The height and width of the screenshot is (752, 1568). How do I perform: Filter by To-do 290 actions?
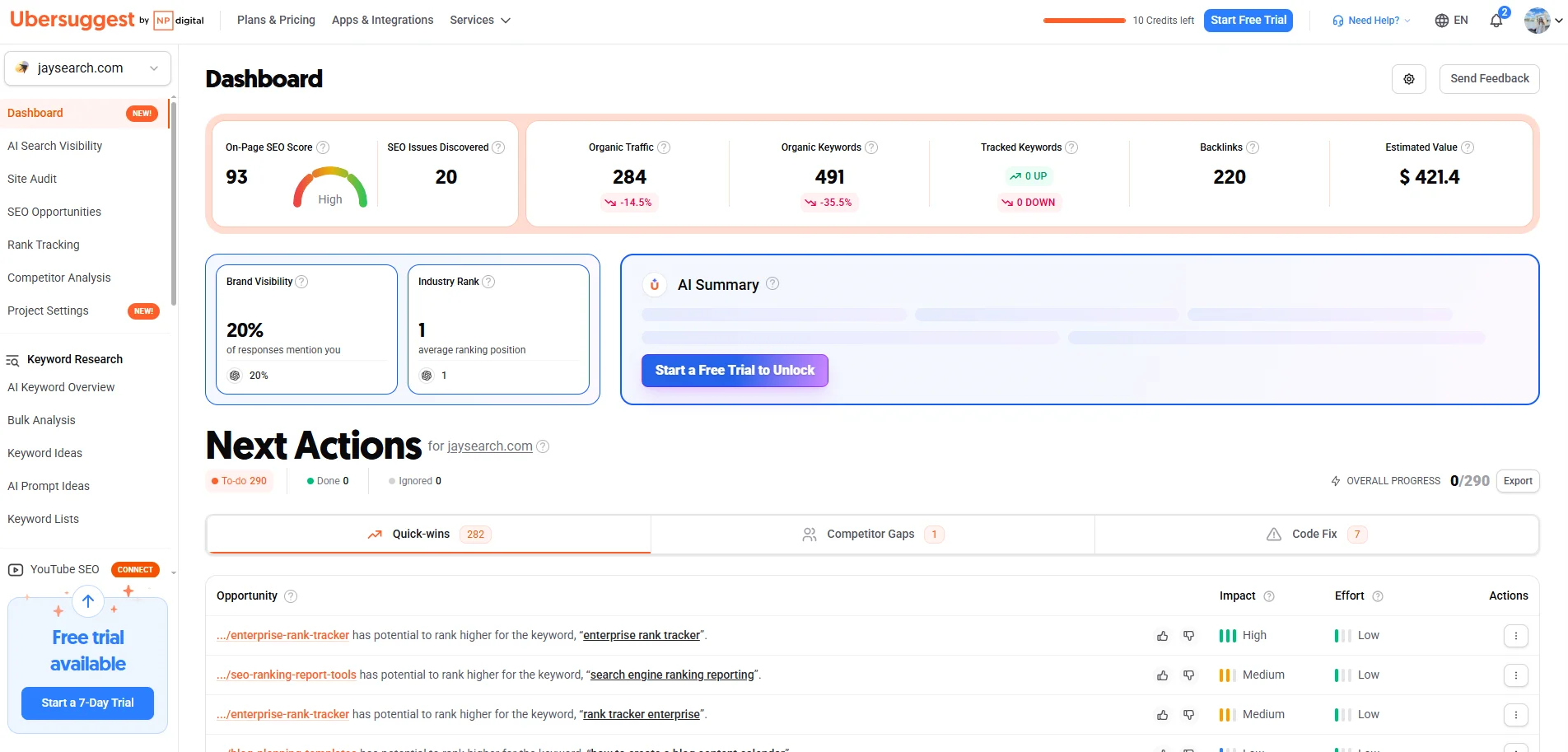240,481
